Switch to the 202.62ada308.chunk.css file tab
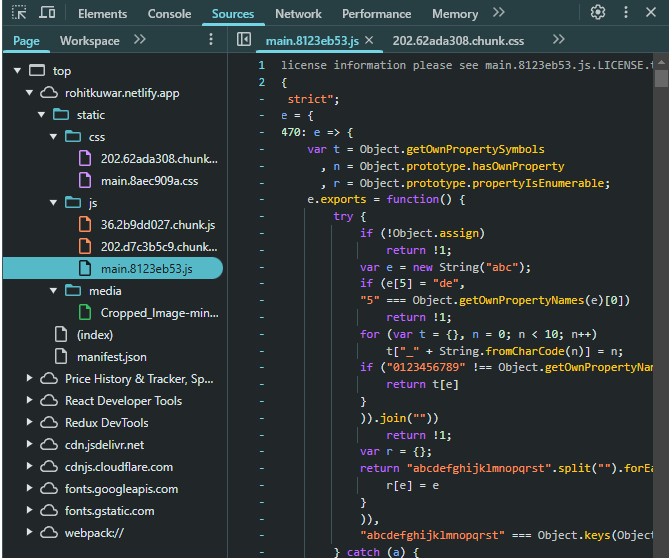Screen dimensions: 669x558 [458, 41]
